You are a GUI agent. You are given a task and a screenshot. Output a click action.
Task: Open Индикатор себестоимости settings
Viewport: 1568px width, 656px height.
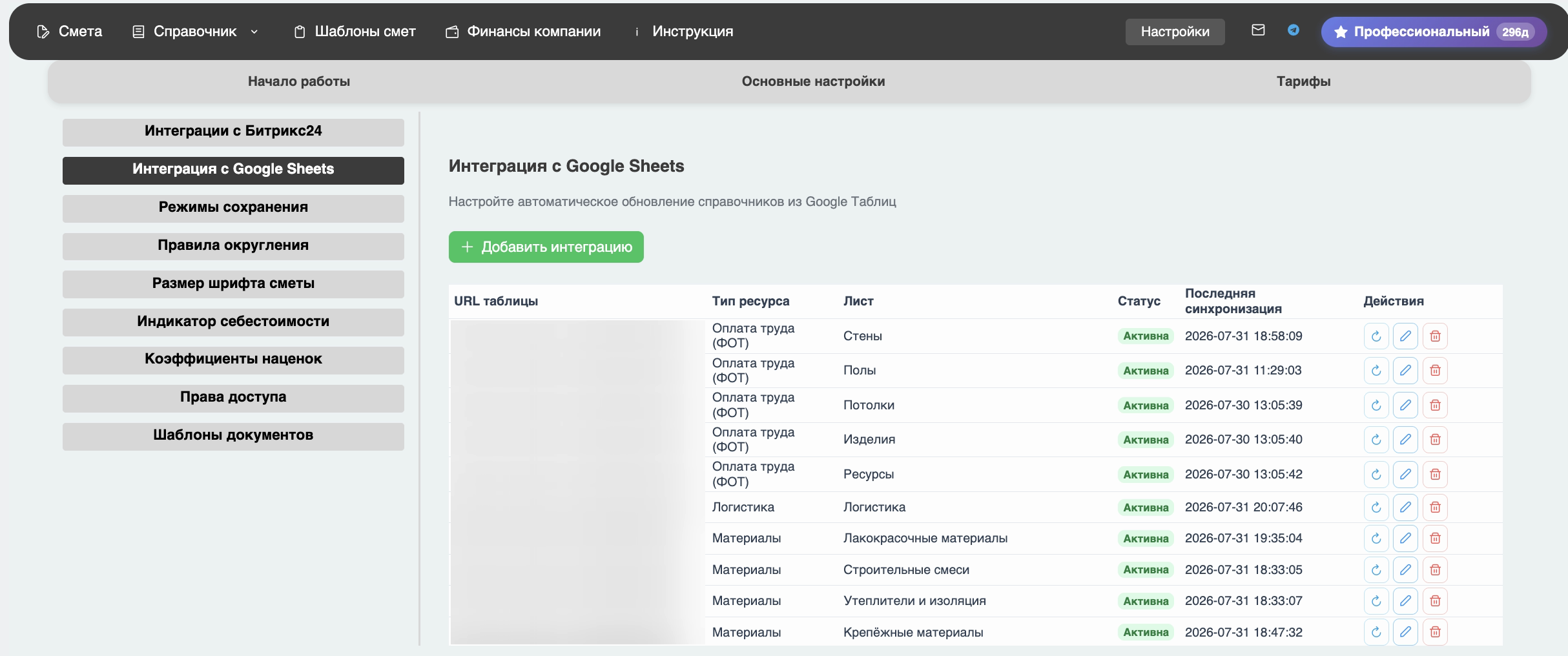[233, 322]
